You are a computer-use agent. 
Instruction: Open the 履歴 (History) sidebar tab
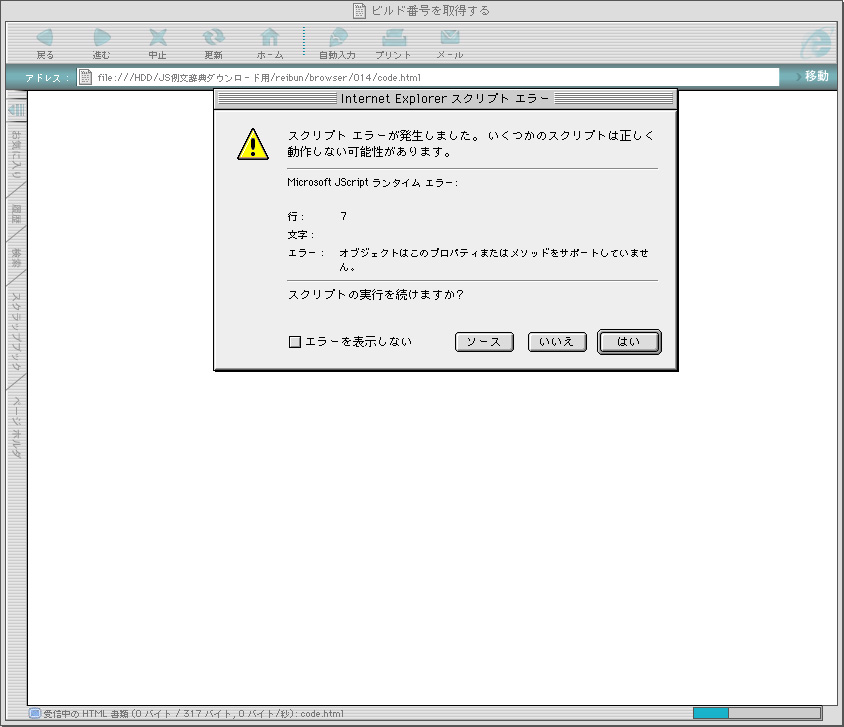coord(16,214)
